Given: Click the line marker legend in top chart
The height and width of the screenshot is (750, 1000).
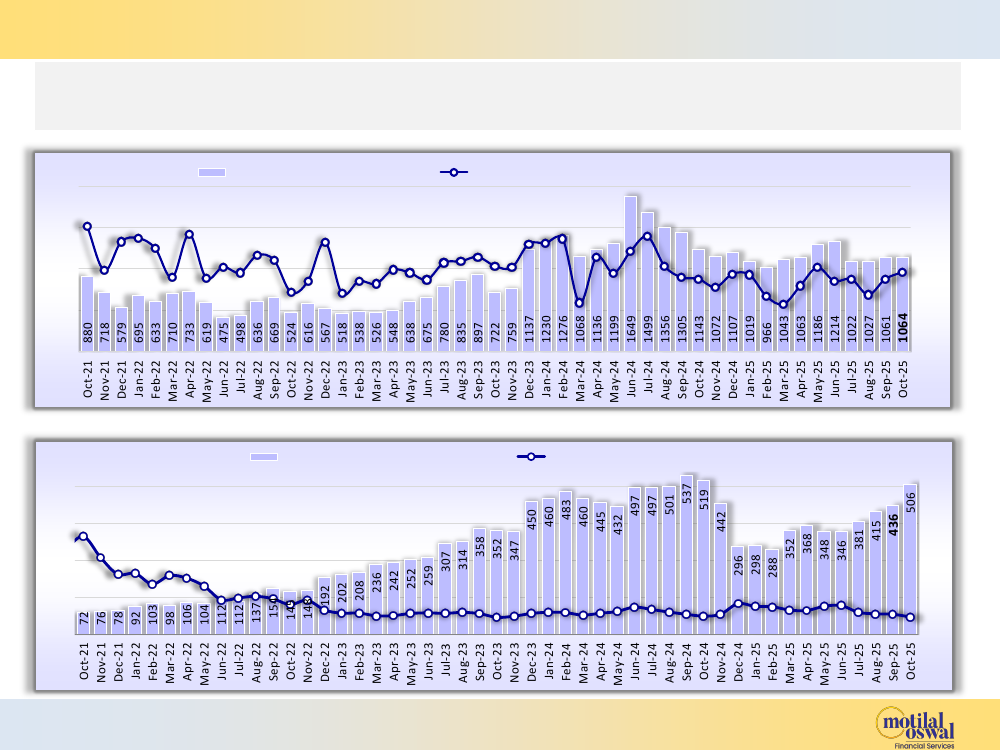Looking at the screenshot, I should point(454,172).
